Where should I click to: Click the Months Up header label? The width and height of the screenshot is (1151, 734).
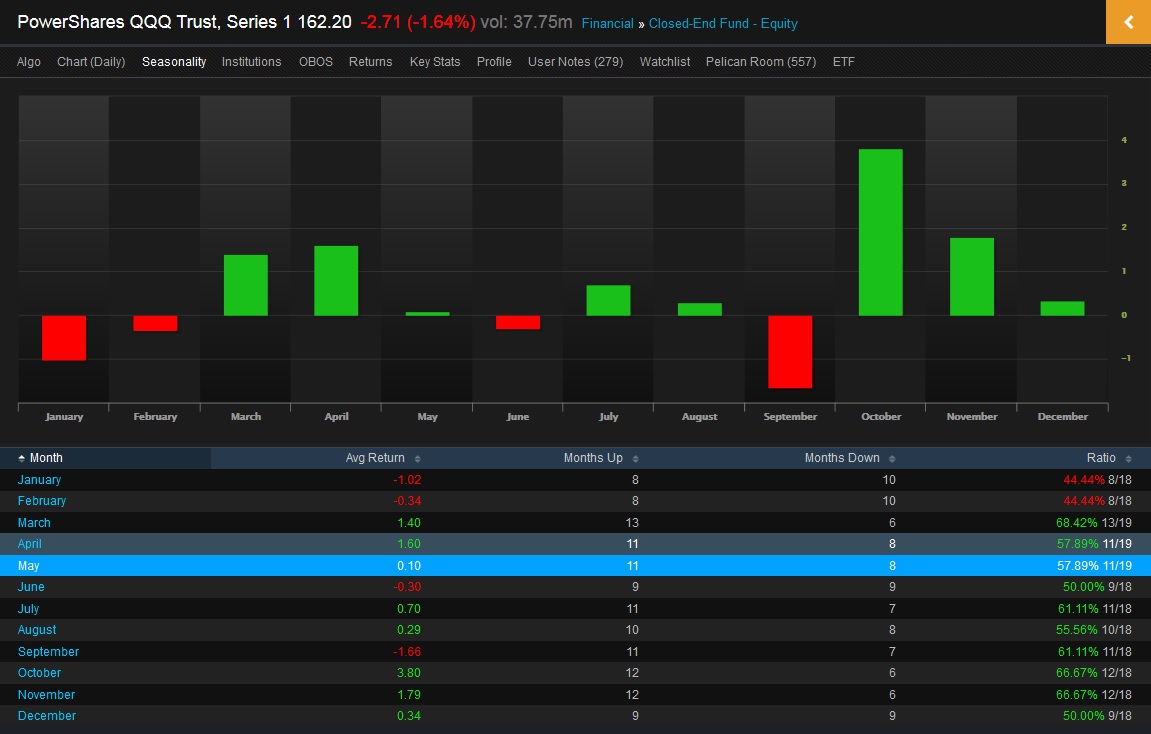click(593, 458)
